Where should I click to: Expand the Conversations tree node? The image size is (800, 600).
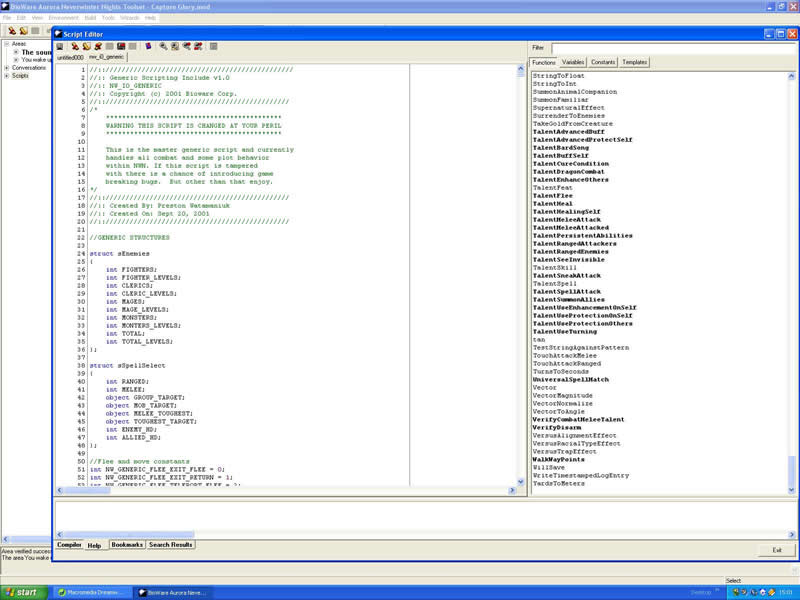click(x=7, y=68)
